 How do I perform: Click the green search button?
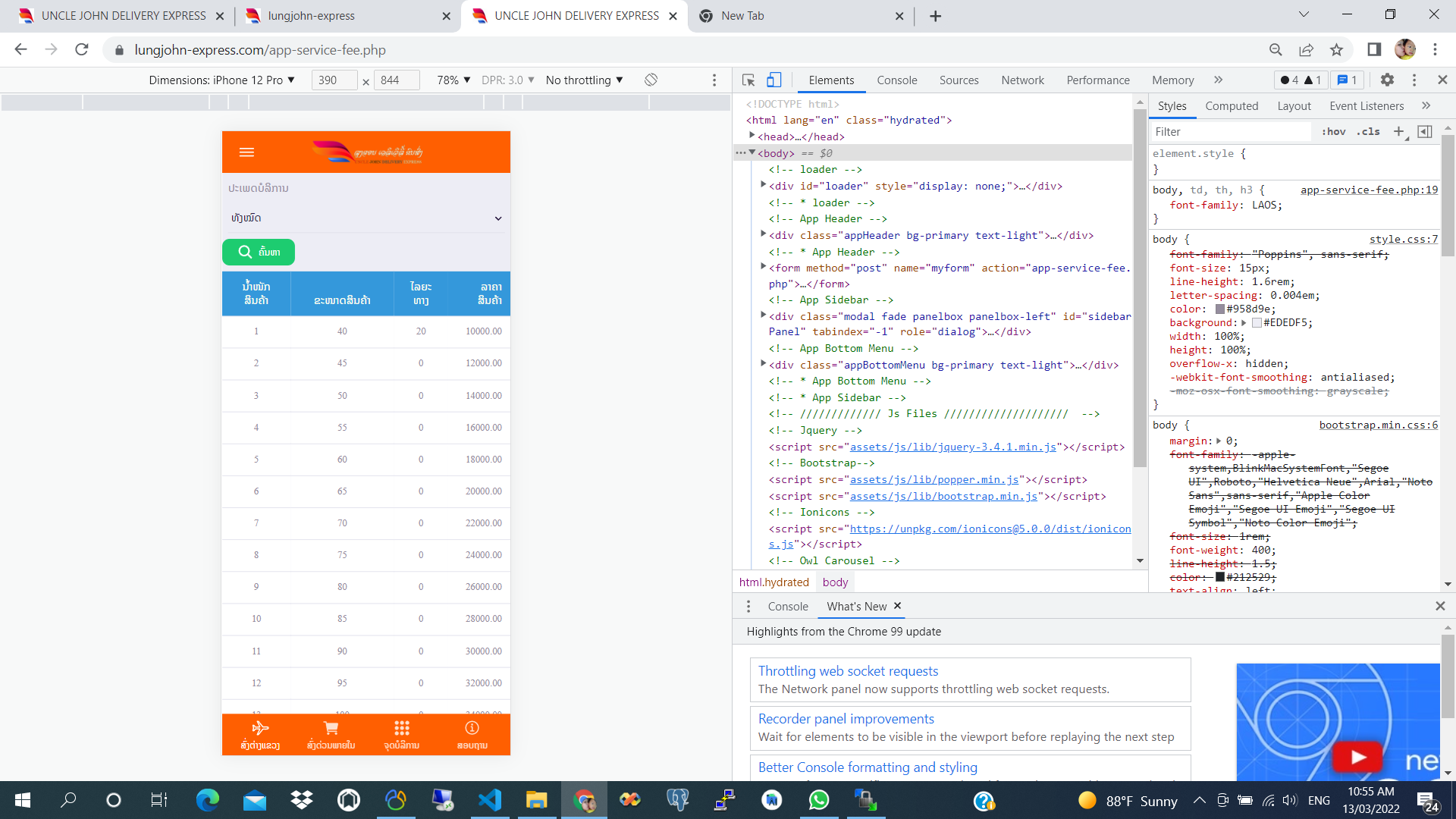click(259, 252)
